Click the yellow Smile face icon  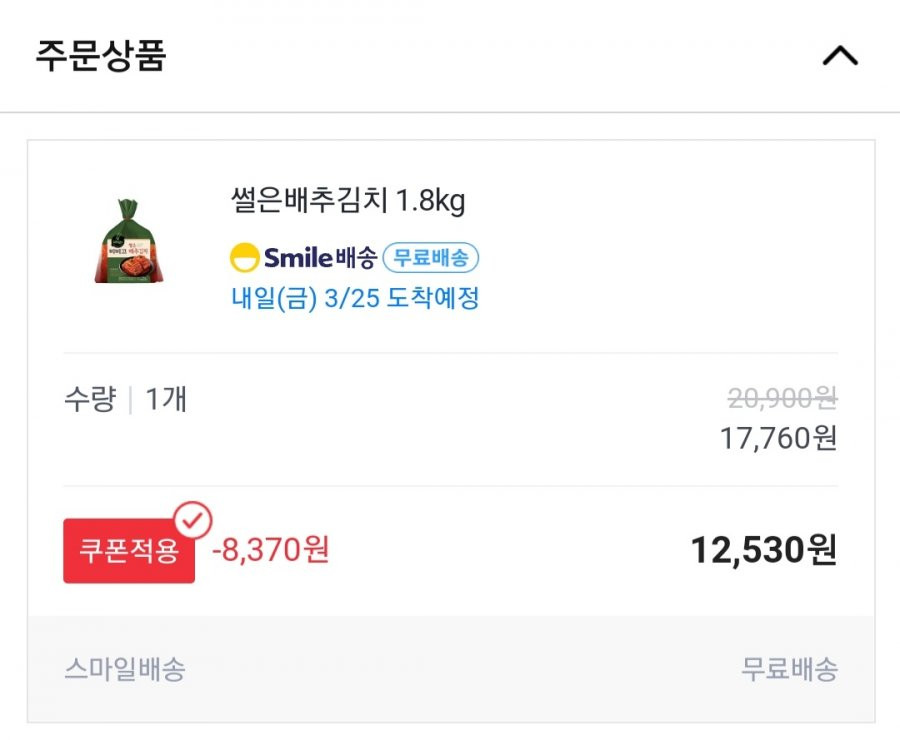pos(245,257)
